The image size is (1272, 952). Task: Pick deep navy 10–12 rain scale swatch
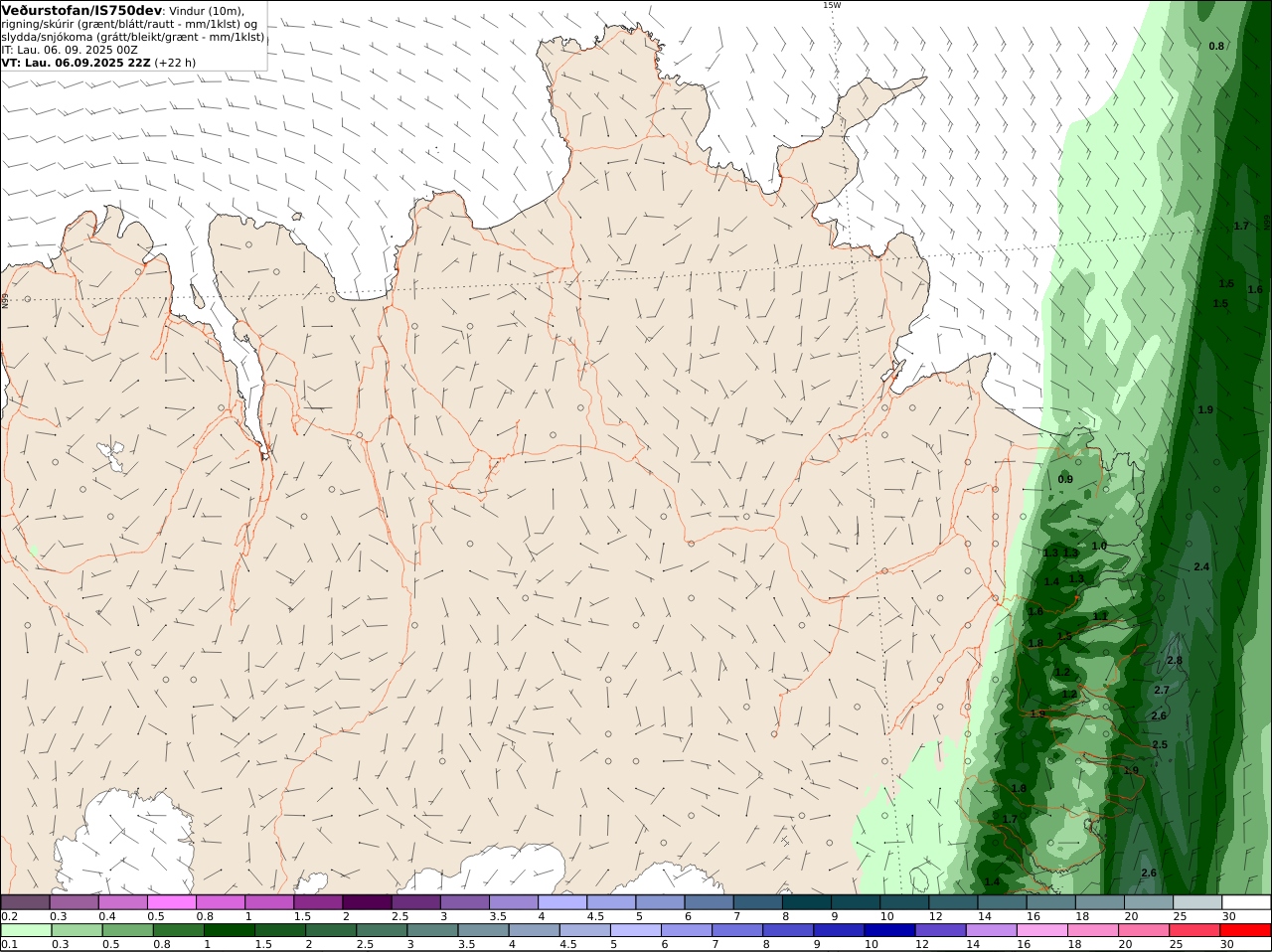(x=888, y=930)
